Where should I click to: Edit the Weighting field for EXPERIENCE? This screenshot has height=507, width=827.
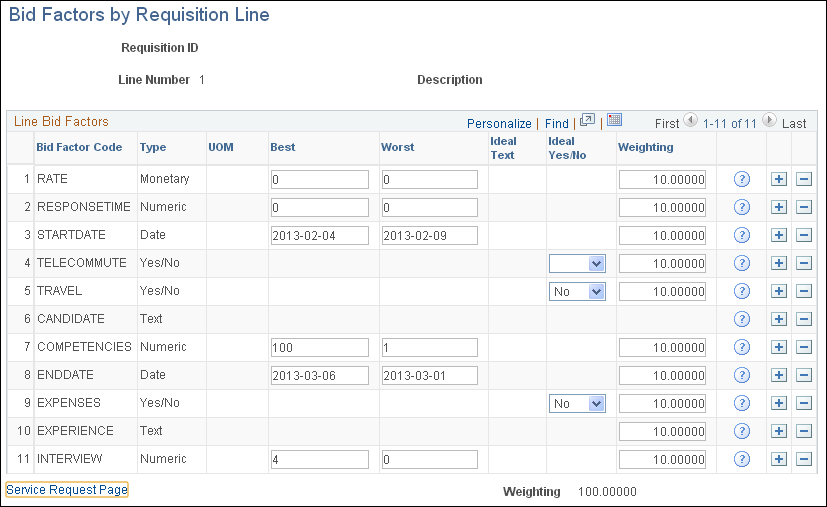click(x=662, y=431)
